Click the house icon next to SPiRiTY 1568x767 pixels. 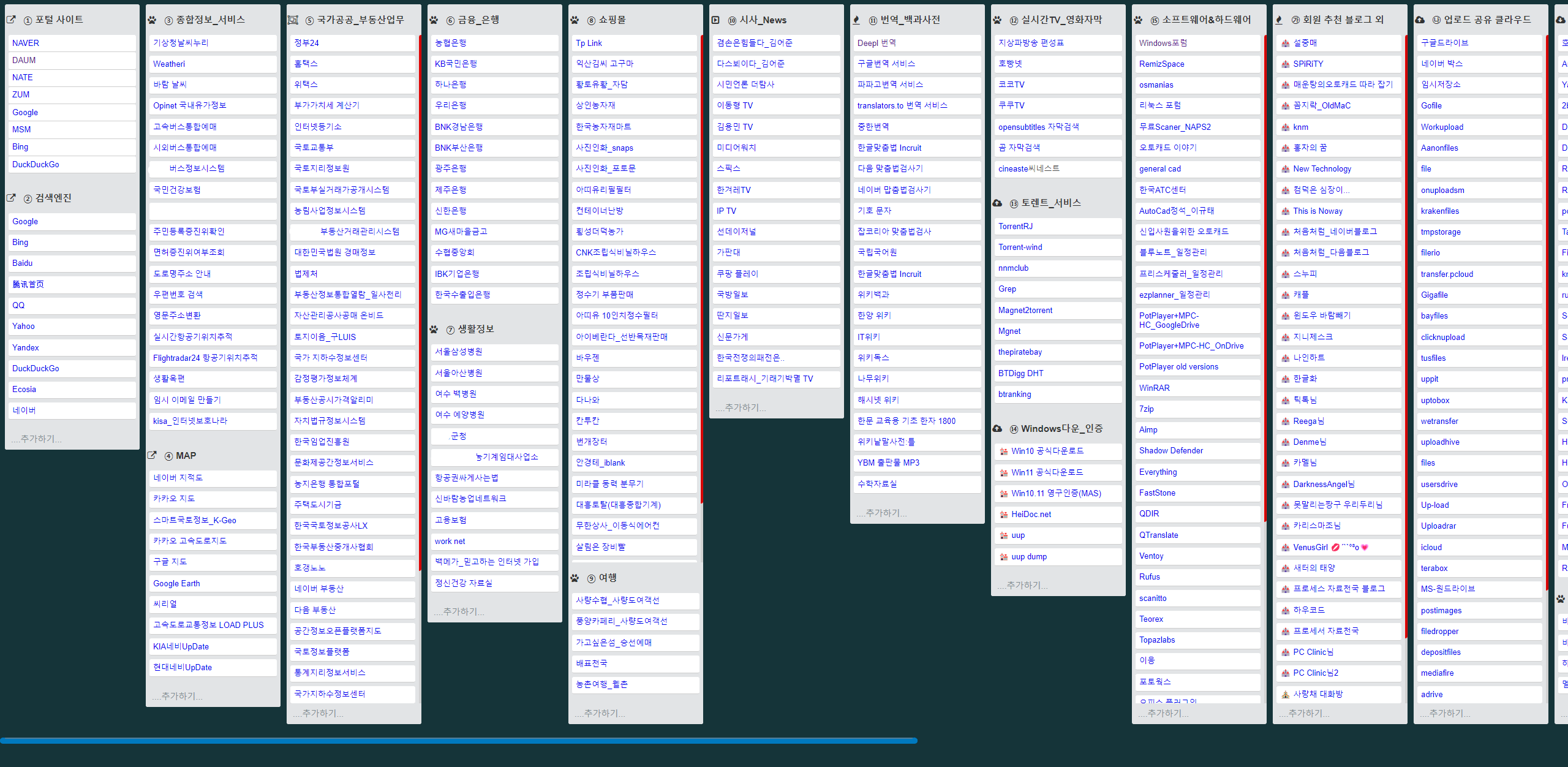1286,64
